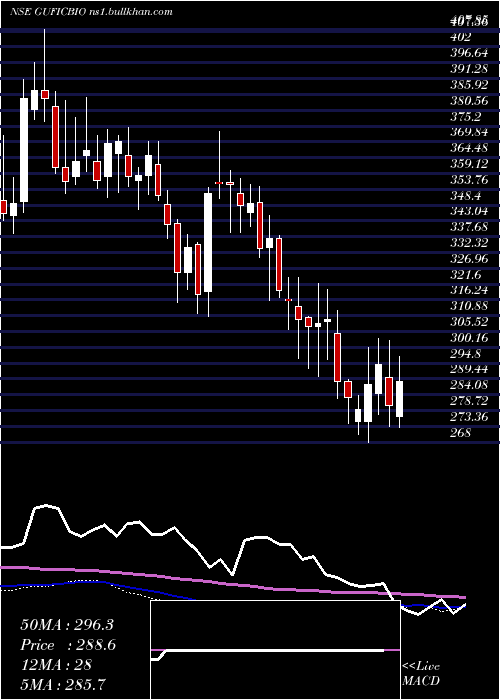Click the <<Live MACD label
The width and height of the screenshot is (500, 700).
(421, 674)
